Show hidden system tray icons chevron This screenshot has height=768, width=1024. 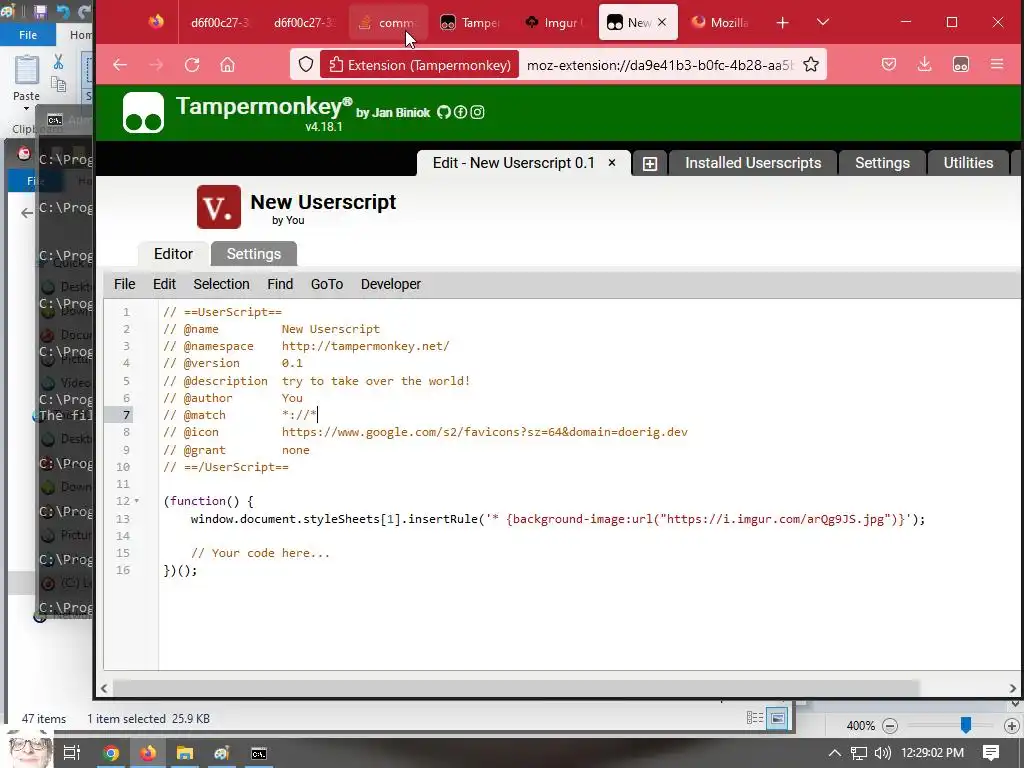pyautogui.click(x=835, y=753)
